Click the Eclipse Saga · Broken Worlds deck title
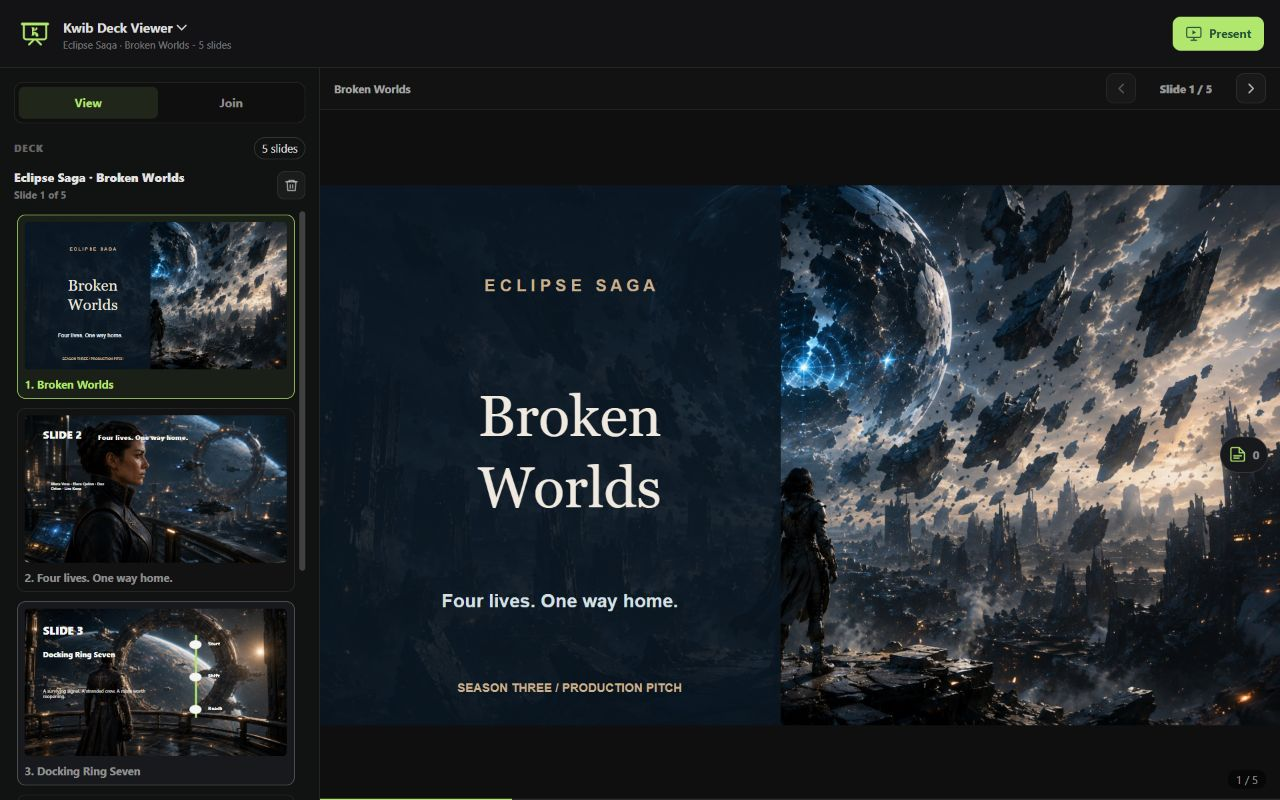1280x800 pixels. point(99,177)
